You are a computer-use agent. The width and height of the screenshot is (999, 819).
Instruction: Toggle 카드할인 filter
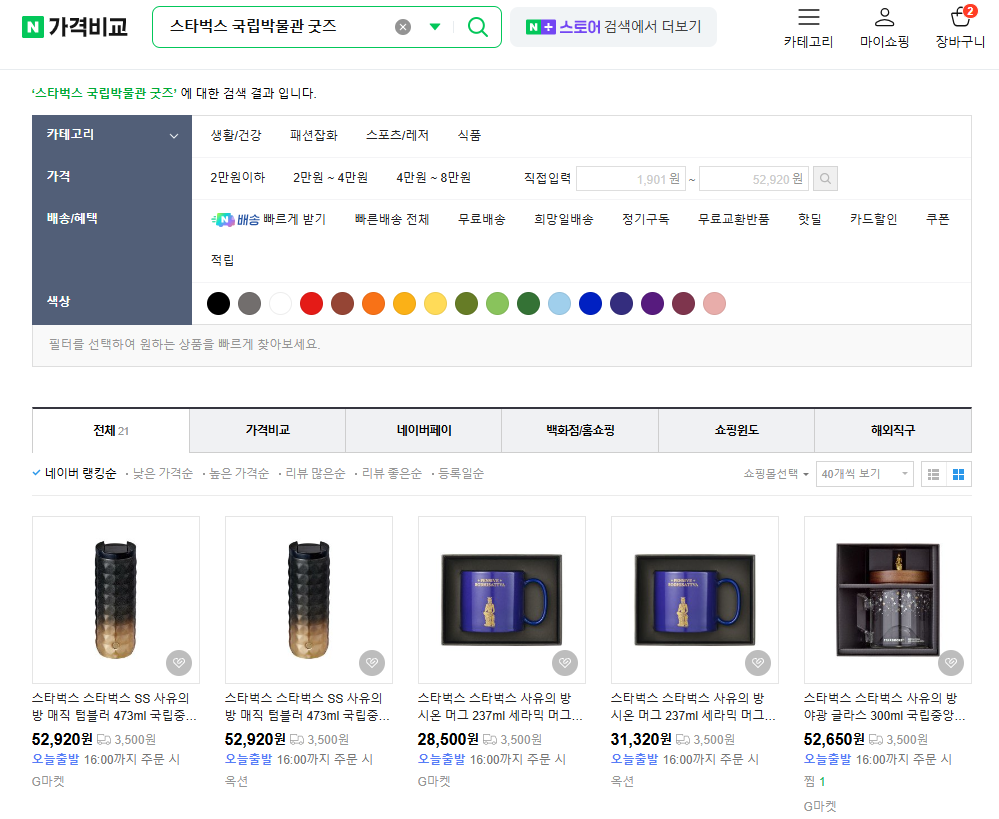coord(873,219)
